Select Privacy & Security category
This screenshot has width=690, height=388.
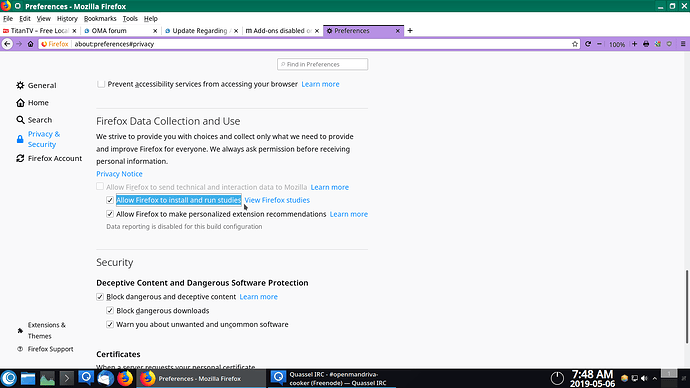click(39, 139)
